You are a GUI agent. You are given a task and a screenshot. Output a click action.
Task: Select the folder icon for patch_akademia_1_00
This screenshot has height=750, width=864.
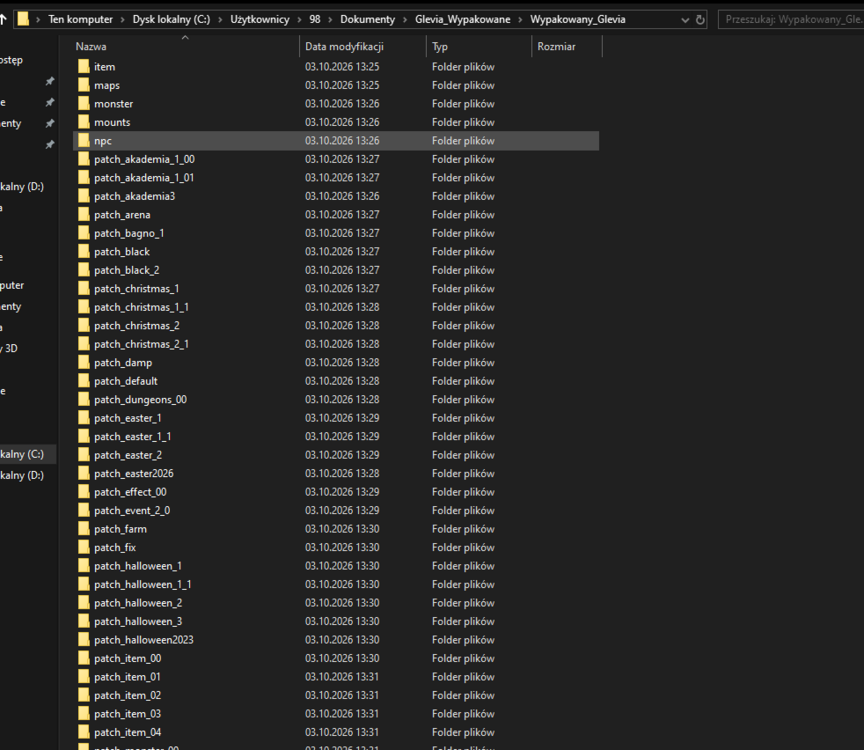[x=84, y=159]
